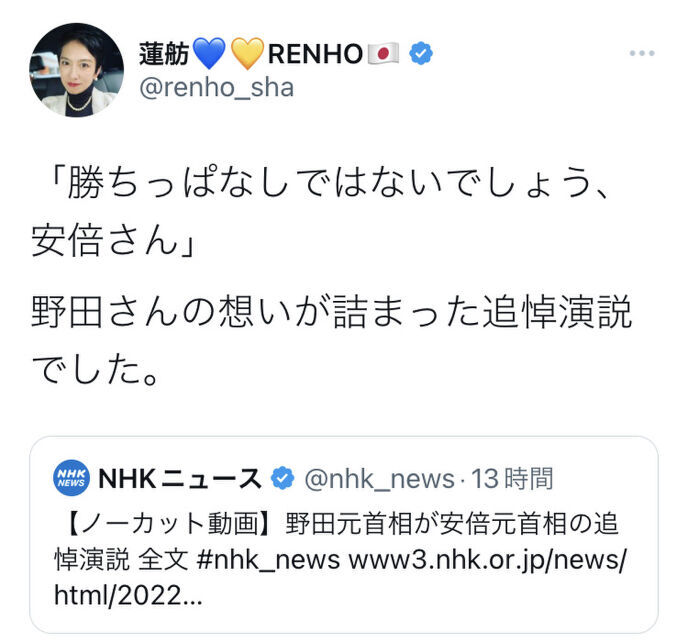Click the tweet text about 追悼演説

[x=331, y=339]
